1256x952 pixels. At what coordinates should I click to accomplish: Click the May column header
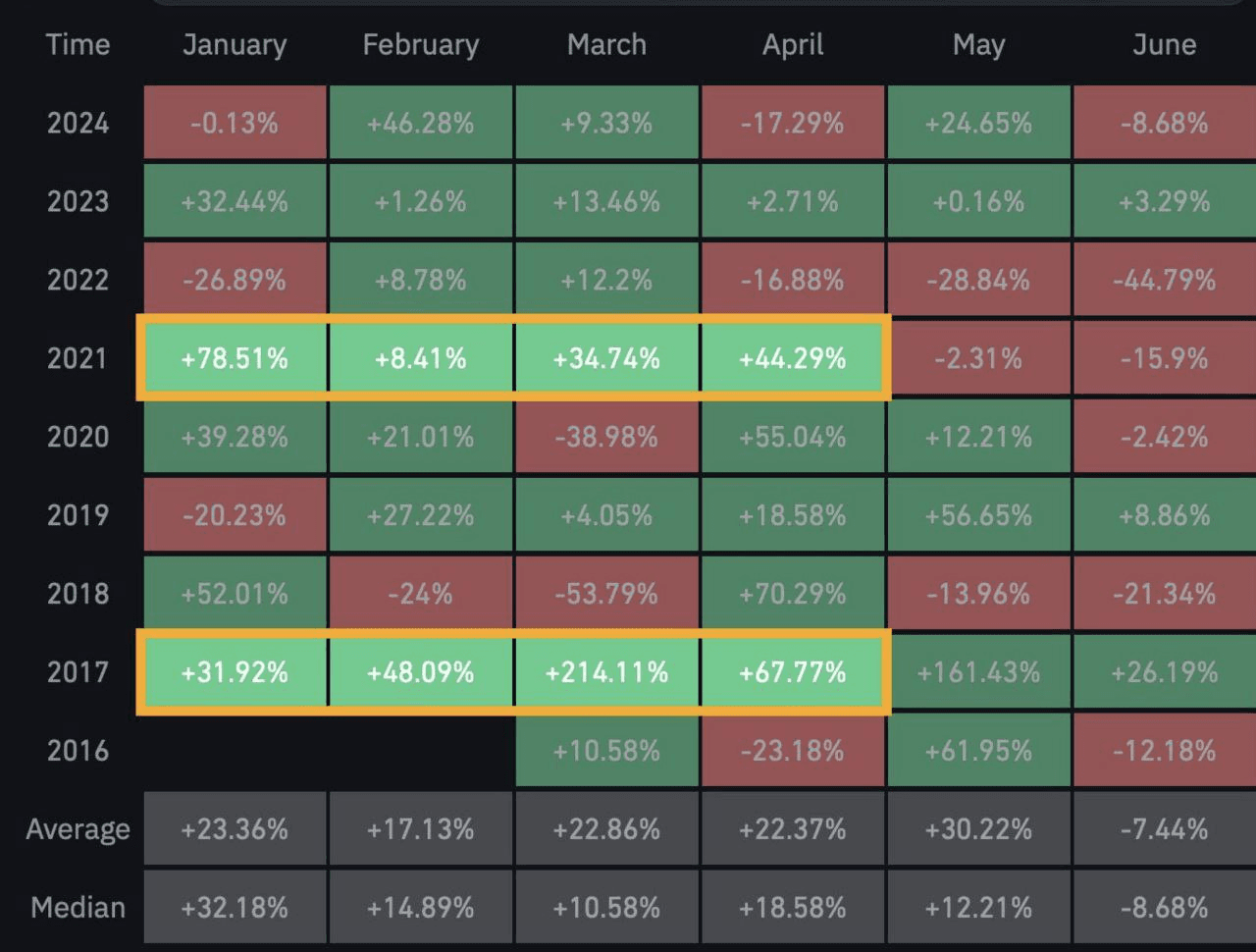pos(978,45)
